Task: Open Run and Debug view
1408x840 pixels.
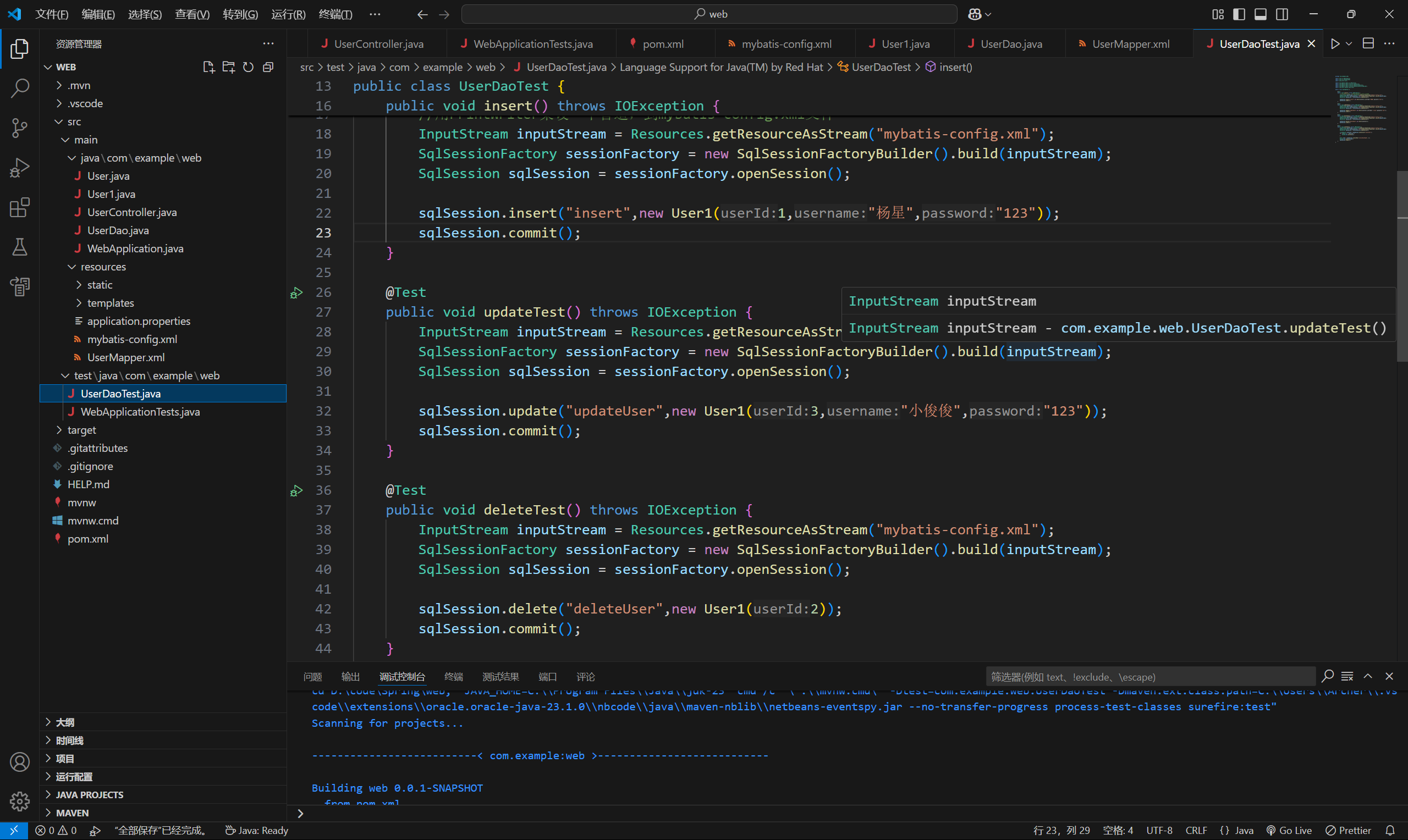Action: (20, 168)
